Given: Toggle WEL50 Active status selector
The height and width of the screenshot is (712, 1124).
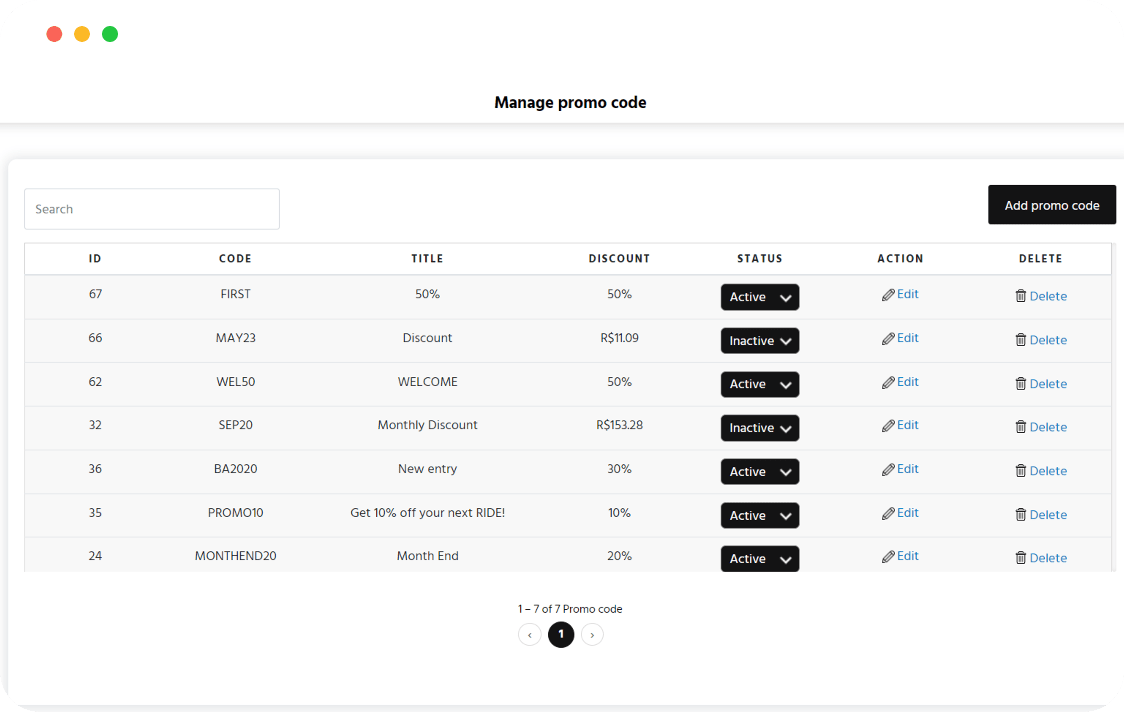Looking at the screenshot, I should pyautogui.click(x=760, y=384).
